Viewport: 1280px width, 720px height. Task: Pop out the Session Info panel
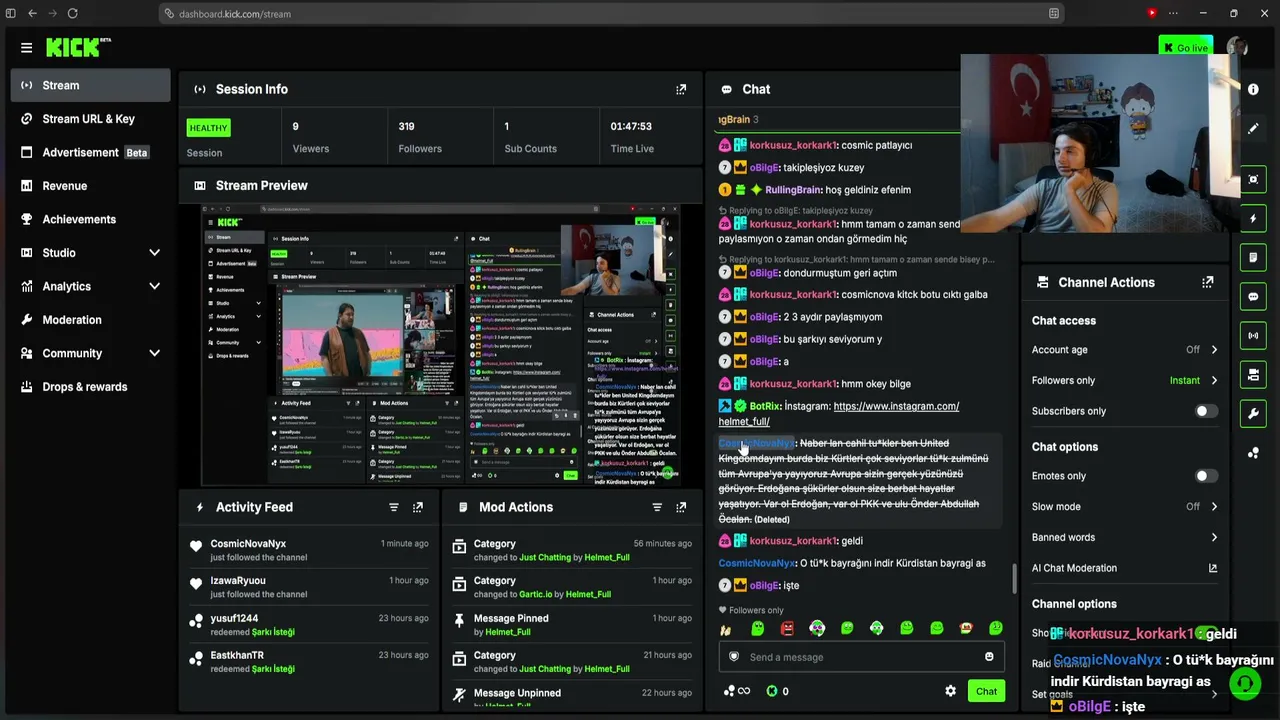(681, 89)
